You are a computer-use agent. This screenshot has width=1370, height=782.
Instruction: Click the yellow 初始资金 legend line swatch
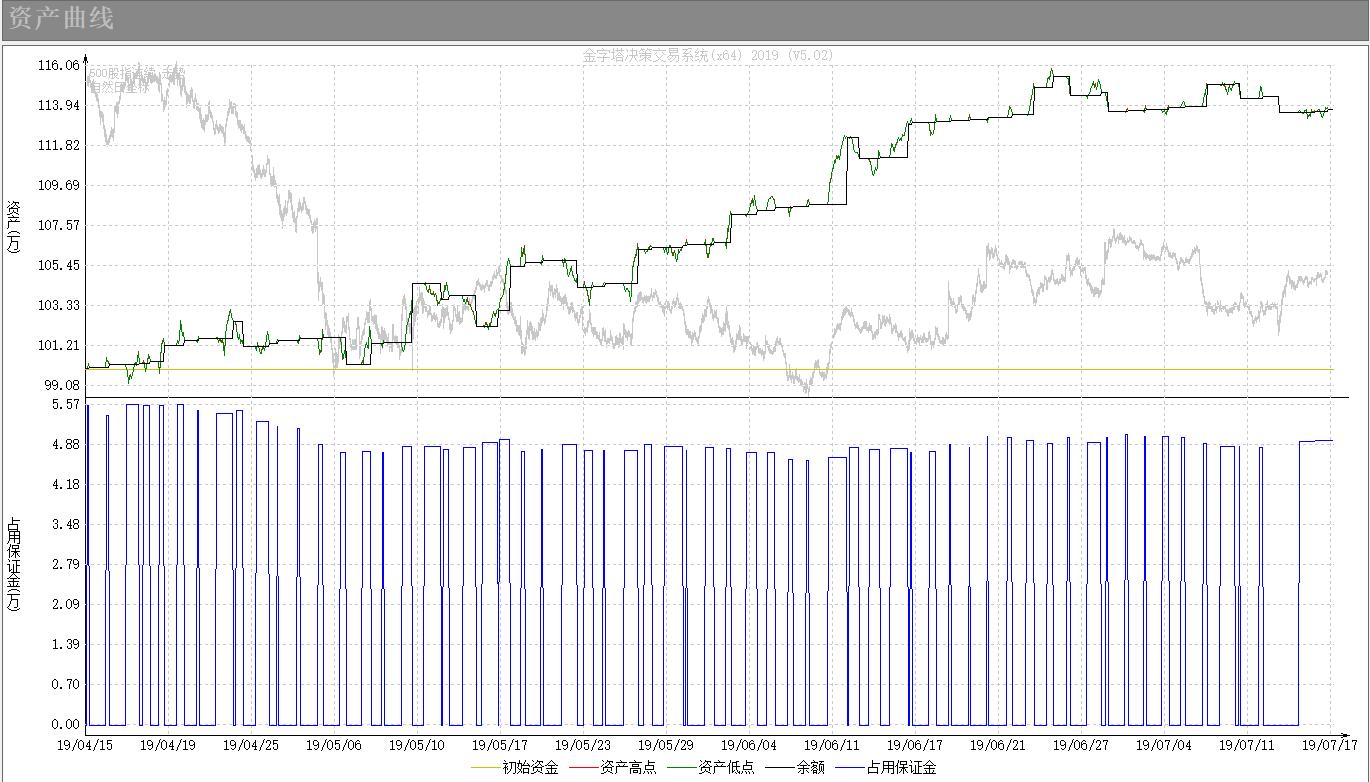pyautogui.click(x=484, y=768)
